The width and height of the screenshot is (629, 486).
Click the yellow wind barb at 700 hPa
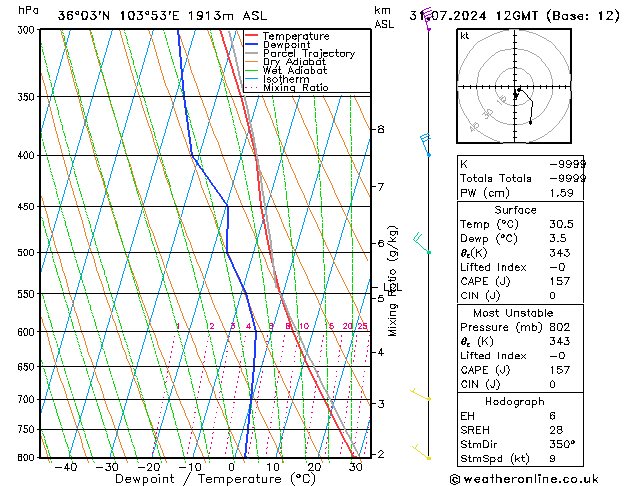(x=421, y=395)
